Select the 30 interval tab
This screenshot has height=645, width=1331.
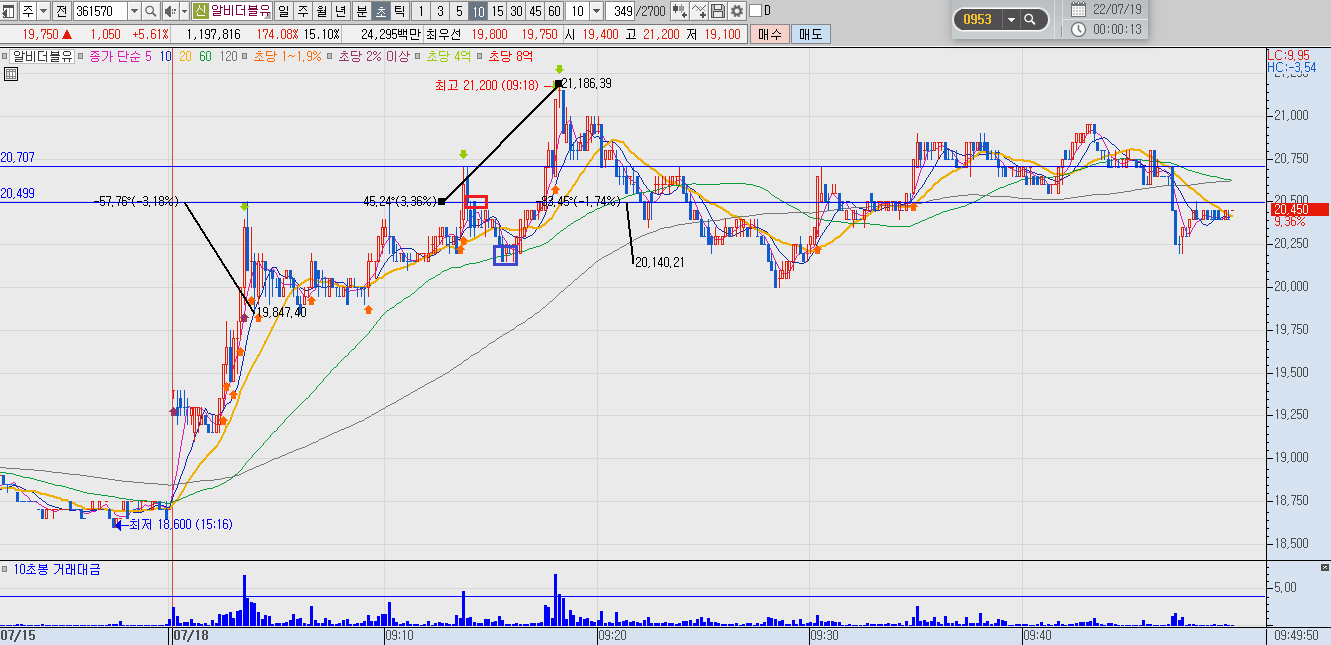click(516, 11)
